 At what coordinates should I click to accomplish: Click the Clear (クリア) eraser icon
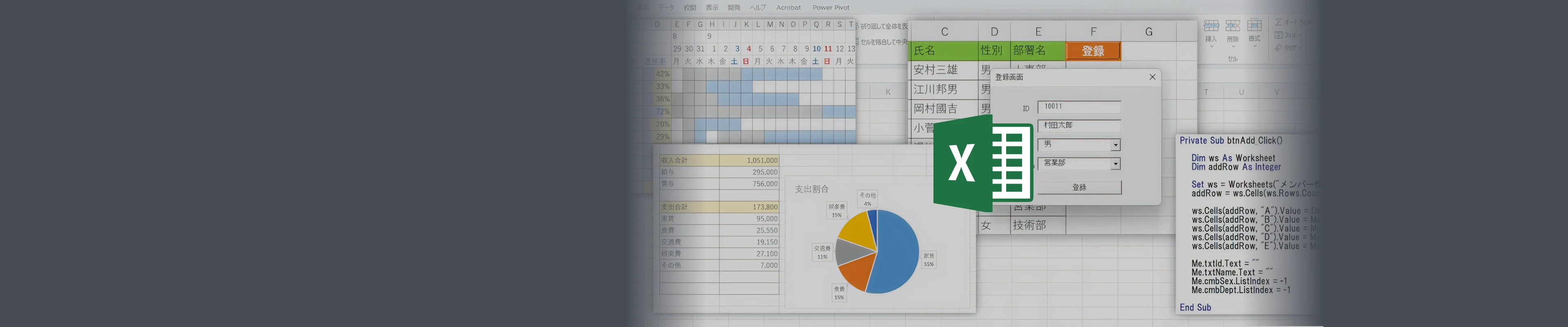tap(1279, 47)
